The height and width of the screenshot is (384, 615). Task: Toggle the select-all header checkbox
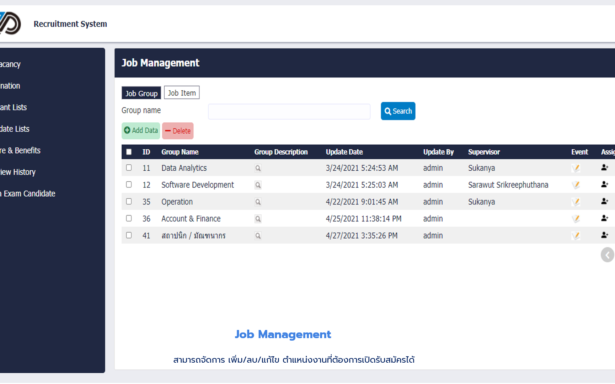click(129, 152)
